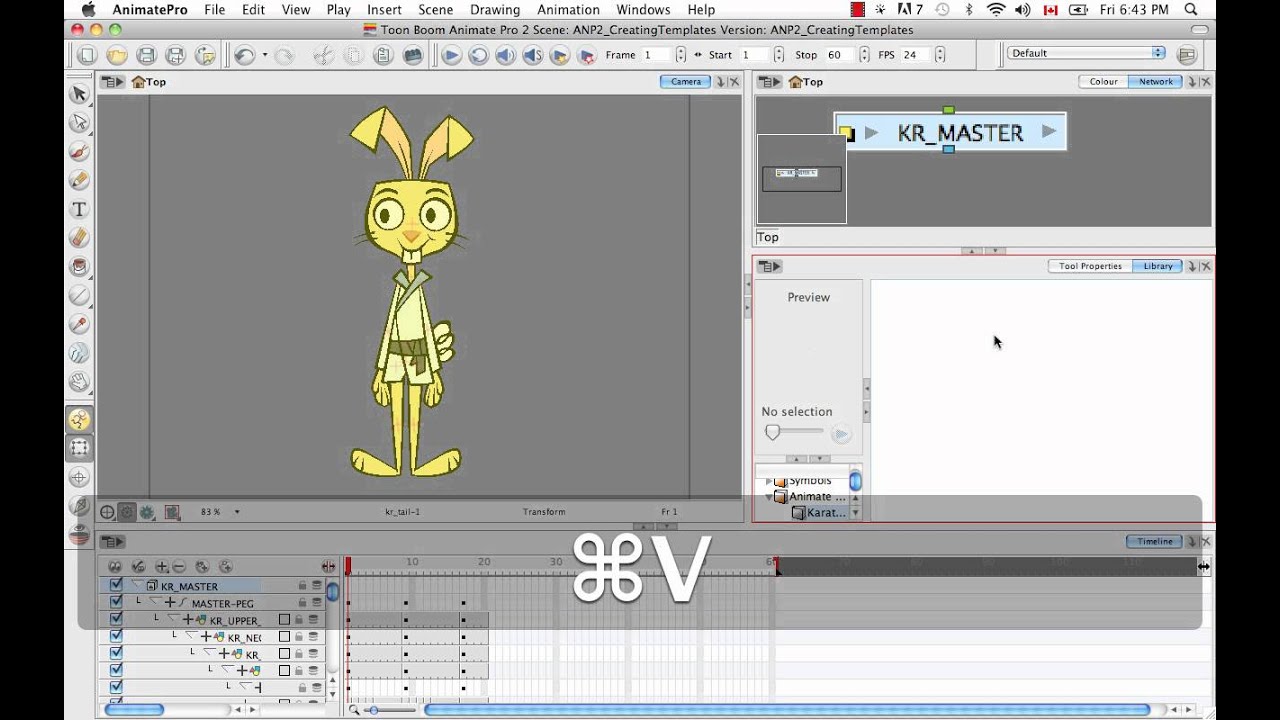Uncheck the KR_NEC layer checkbox

pos(116,636)
